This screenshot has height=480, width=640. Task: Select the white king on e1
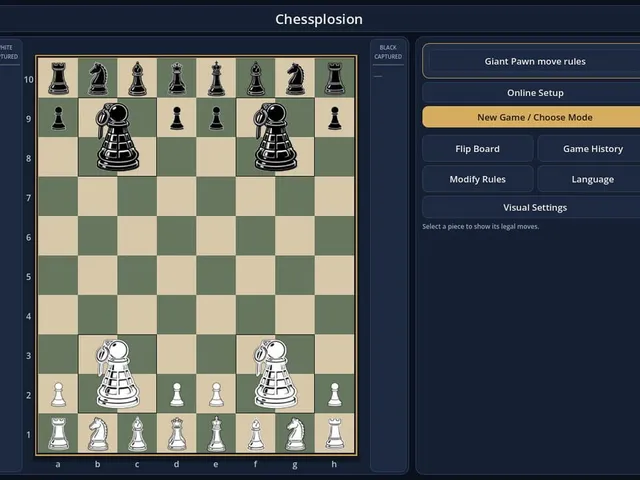pos(216,433)
